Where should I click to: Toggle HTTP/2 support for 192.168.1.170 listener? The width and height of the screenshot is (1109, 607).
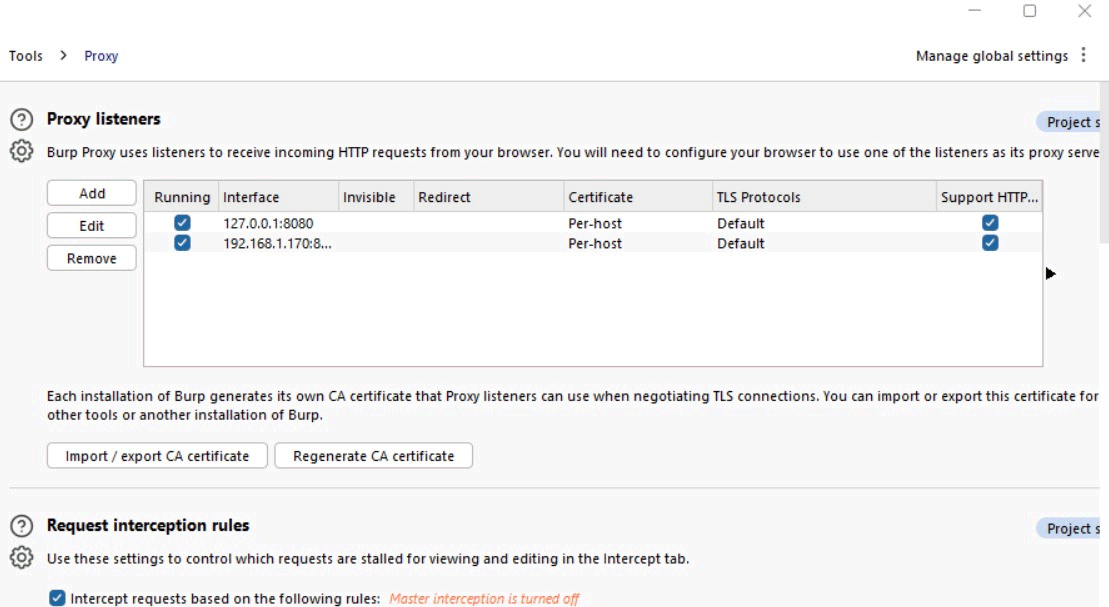click(989, 243)
